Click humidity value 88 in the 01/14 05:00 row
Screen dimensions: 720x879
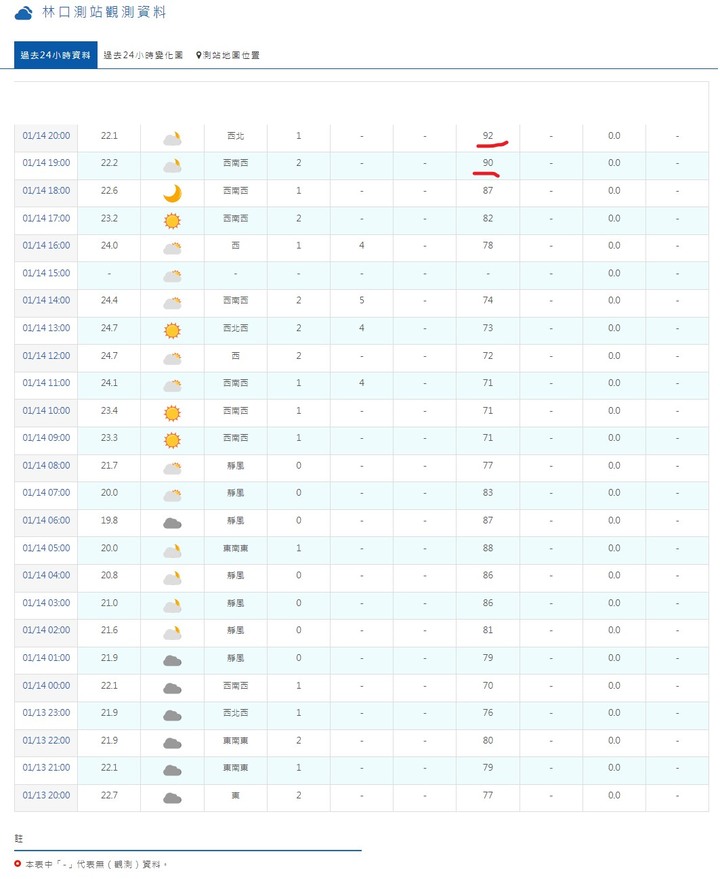[x=488, y=548]
